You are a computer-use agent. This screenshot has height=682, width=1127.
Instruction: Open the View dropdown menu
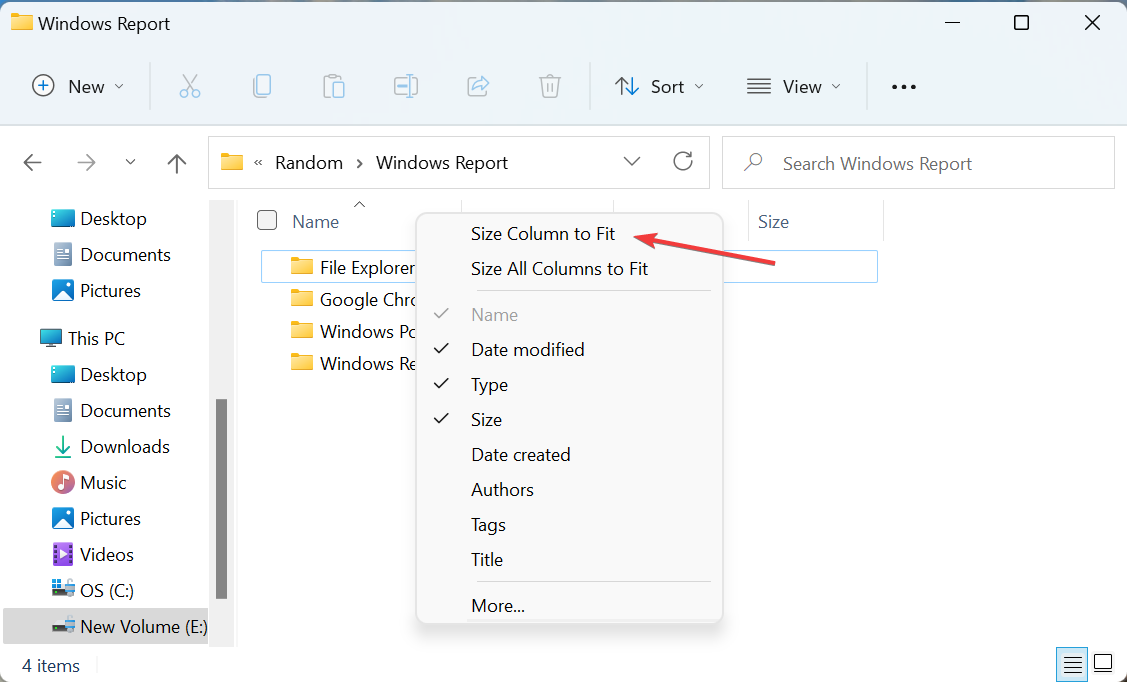(793, 86)
